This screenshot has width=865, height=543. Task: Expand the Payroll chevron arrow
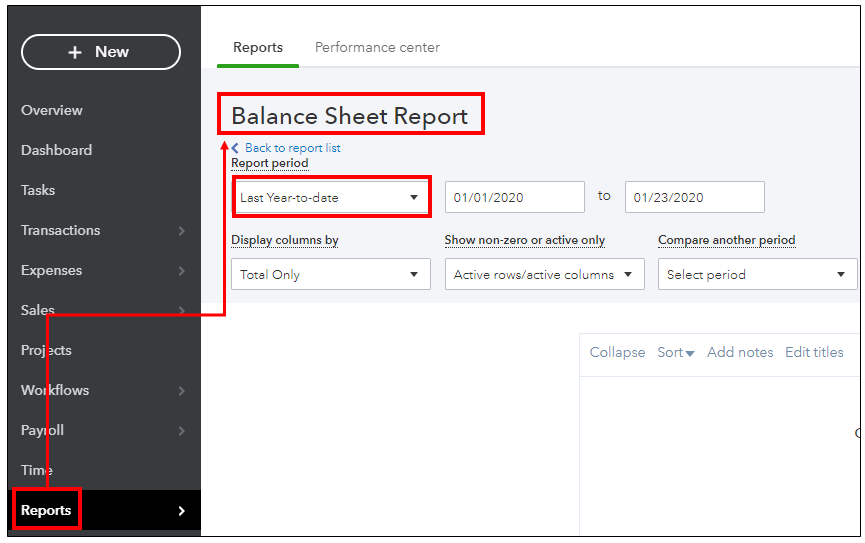tap(181, 431)
